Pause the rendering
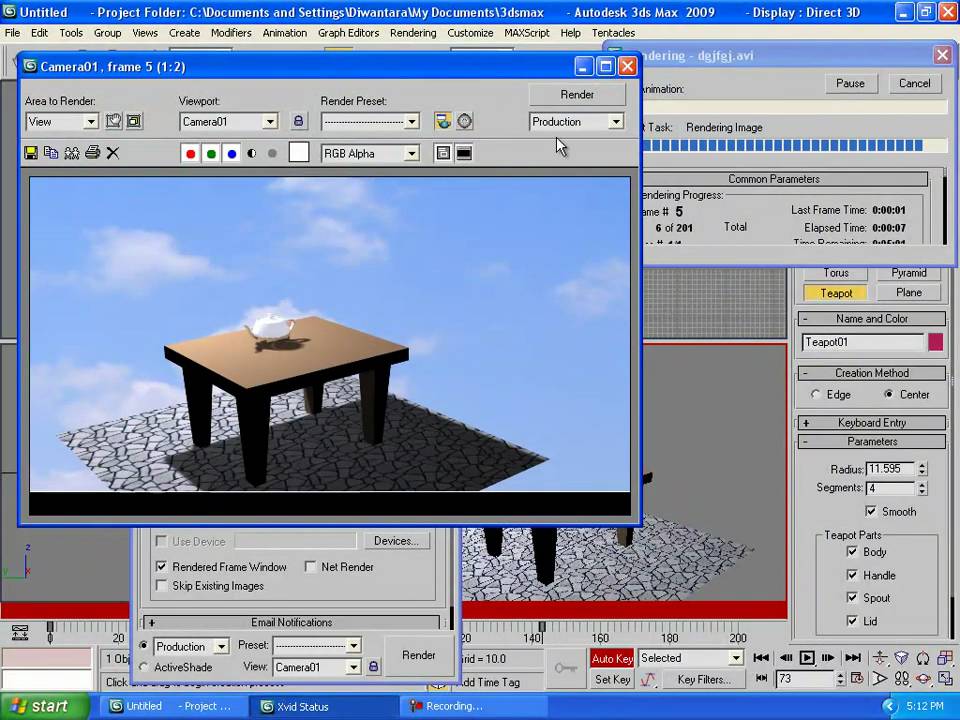Image resolution: width=960 pixels, height=720 pixels. [x=850, y=83]
